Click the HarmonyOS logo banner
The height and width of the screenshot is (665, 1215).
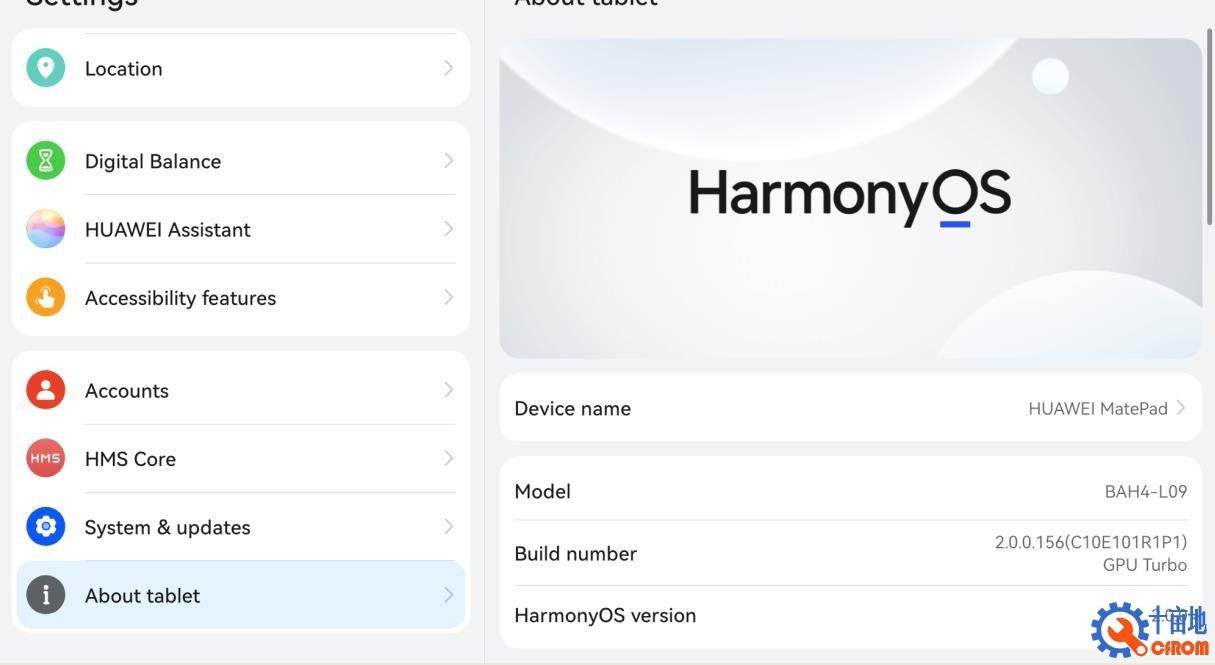pos(850,198)
